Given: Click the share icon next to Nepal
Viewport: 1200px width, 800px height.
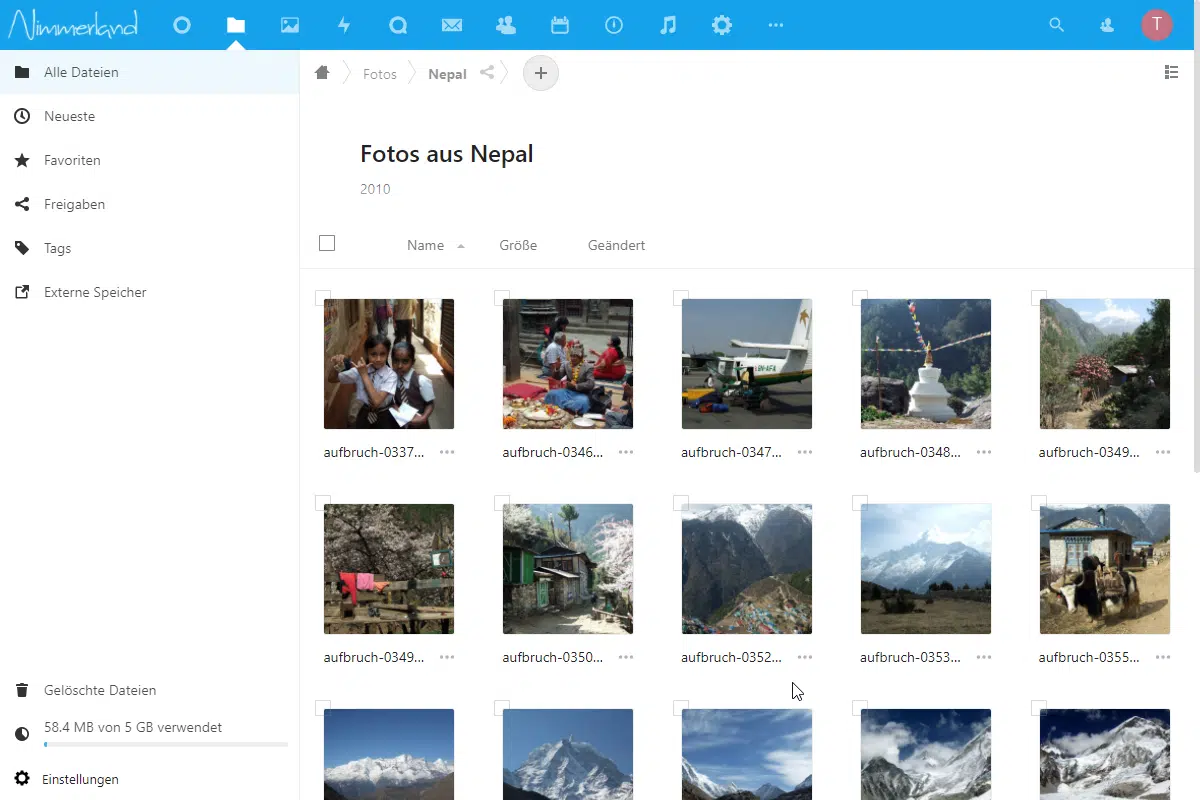Looking at the screenshot, I should [x=487, y=73].
